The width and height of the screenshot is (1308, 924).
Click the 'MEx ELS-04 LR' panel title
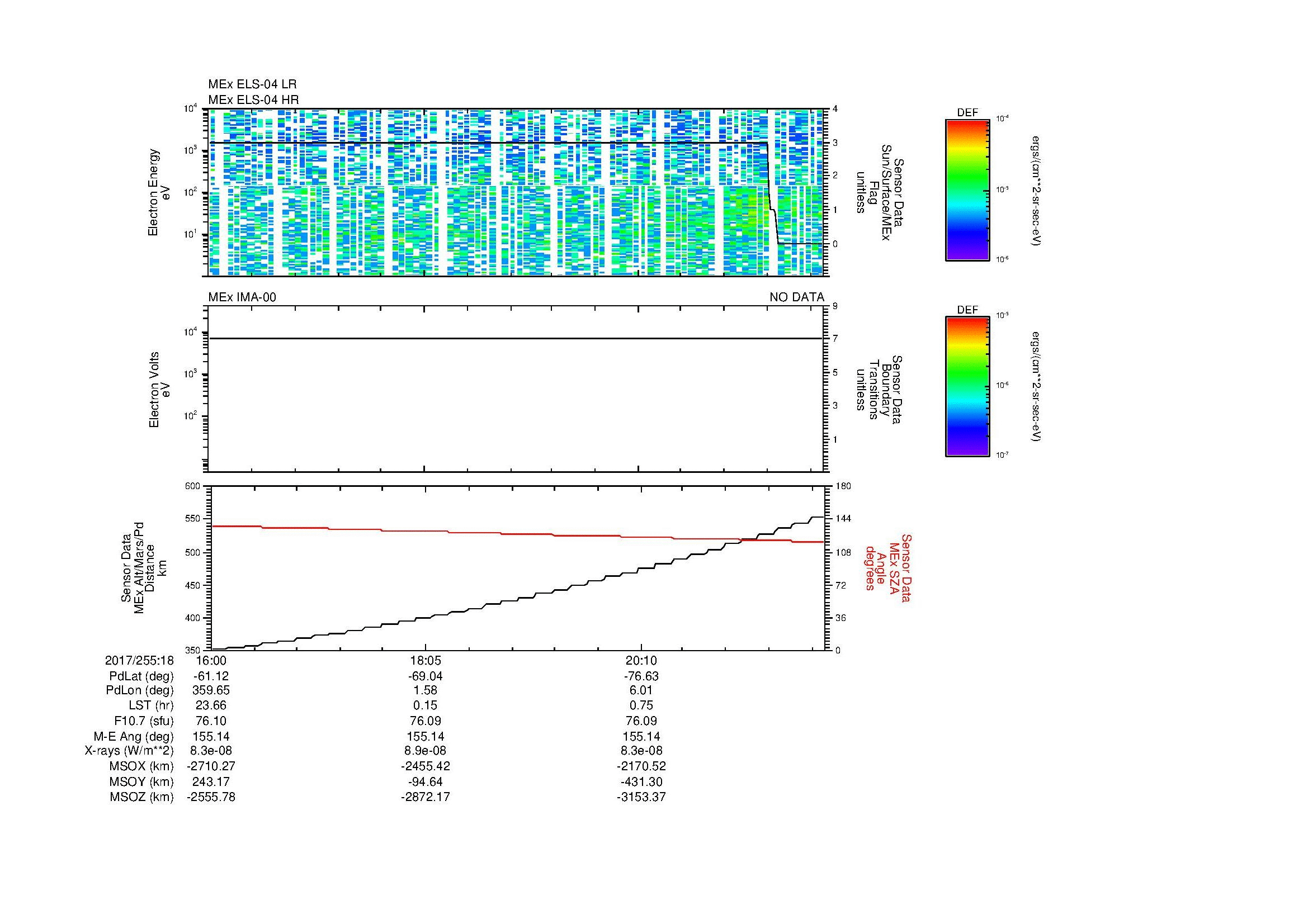252,85
